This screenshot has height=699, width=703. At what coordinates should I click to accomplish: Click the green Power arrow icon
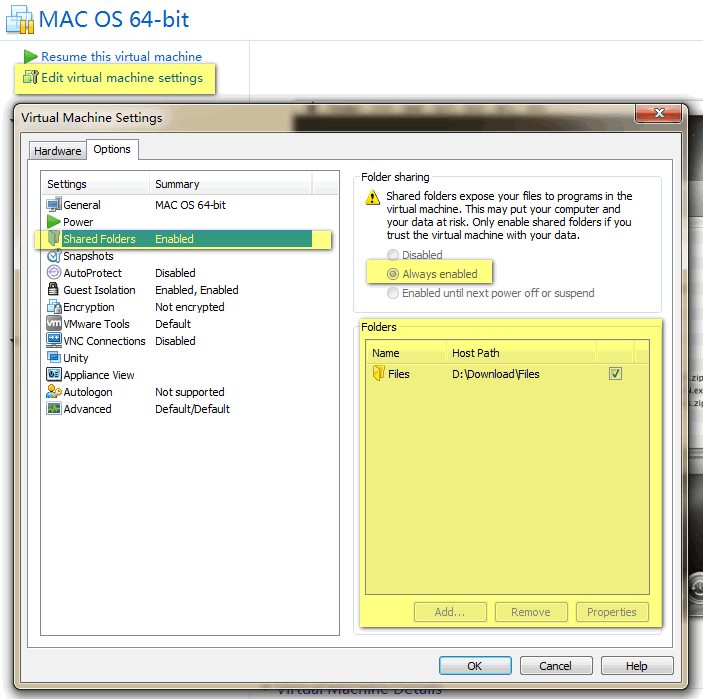pyautogui.click(x=54, y=221)
